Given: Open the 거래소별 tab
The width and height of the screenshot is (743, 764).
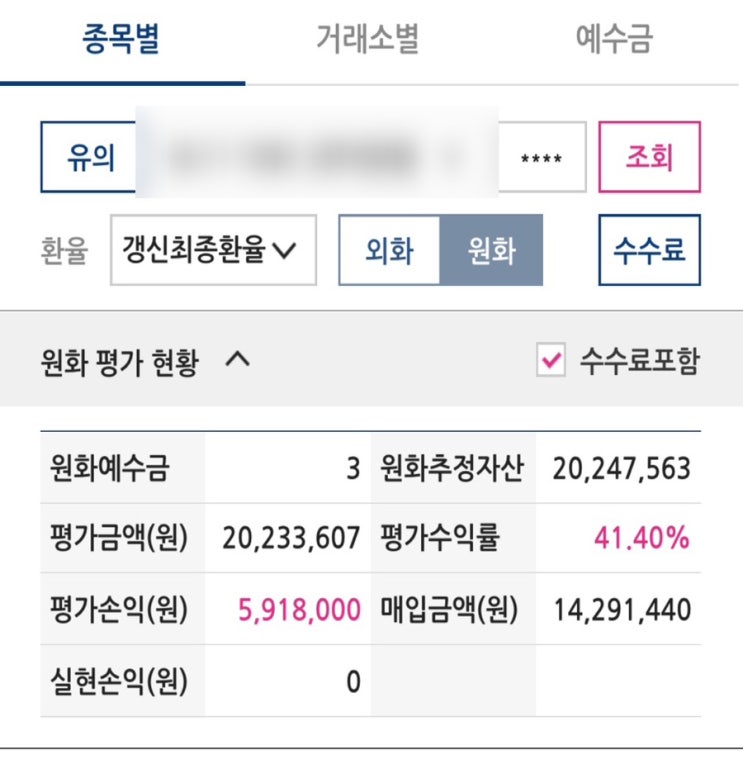Looking at the screenshot, I should point(367,41).
